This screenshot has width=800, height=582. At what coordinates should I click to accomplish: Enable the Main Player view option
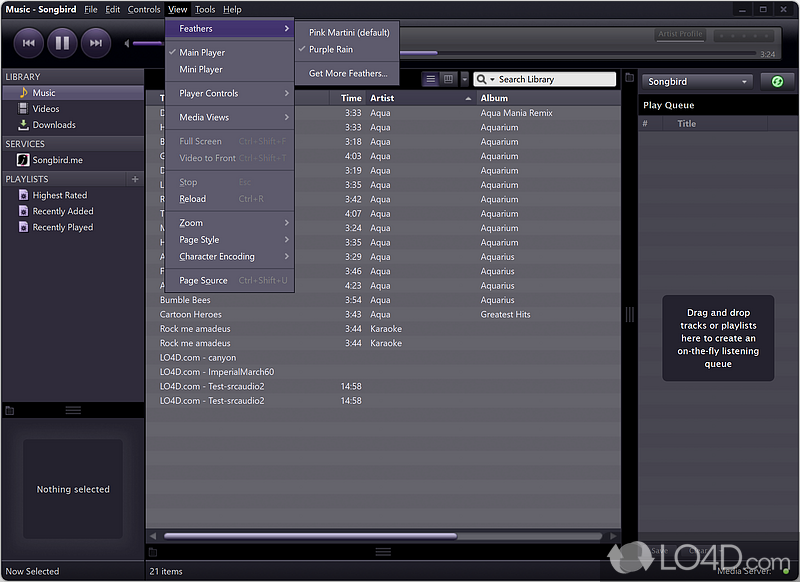point(202,53)
